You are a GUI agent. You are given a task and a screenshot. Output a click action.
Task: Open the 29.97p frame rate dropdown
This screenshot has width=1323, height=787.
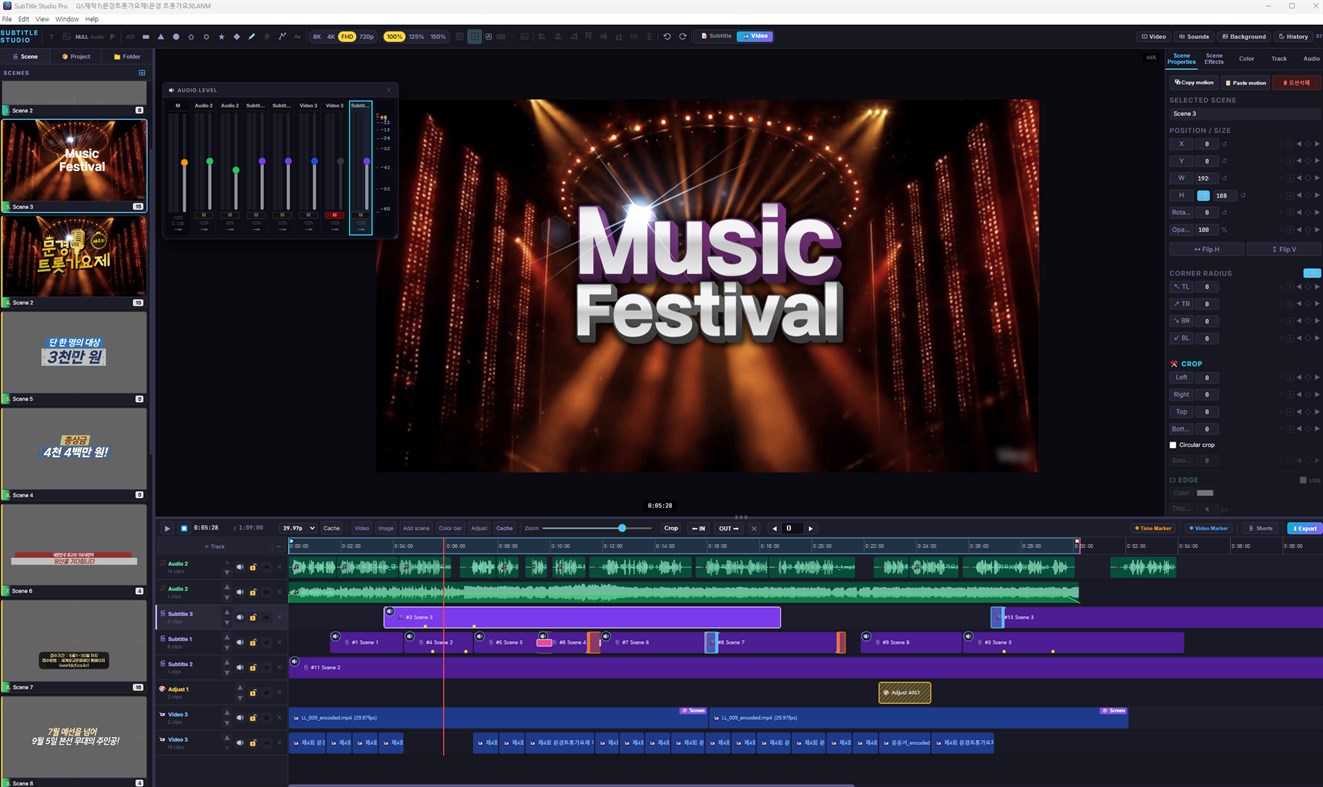298,528
